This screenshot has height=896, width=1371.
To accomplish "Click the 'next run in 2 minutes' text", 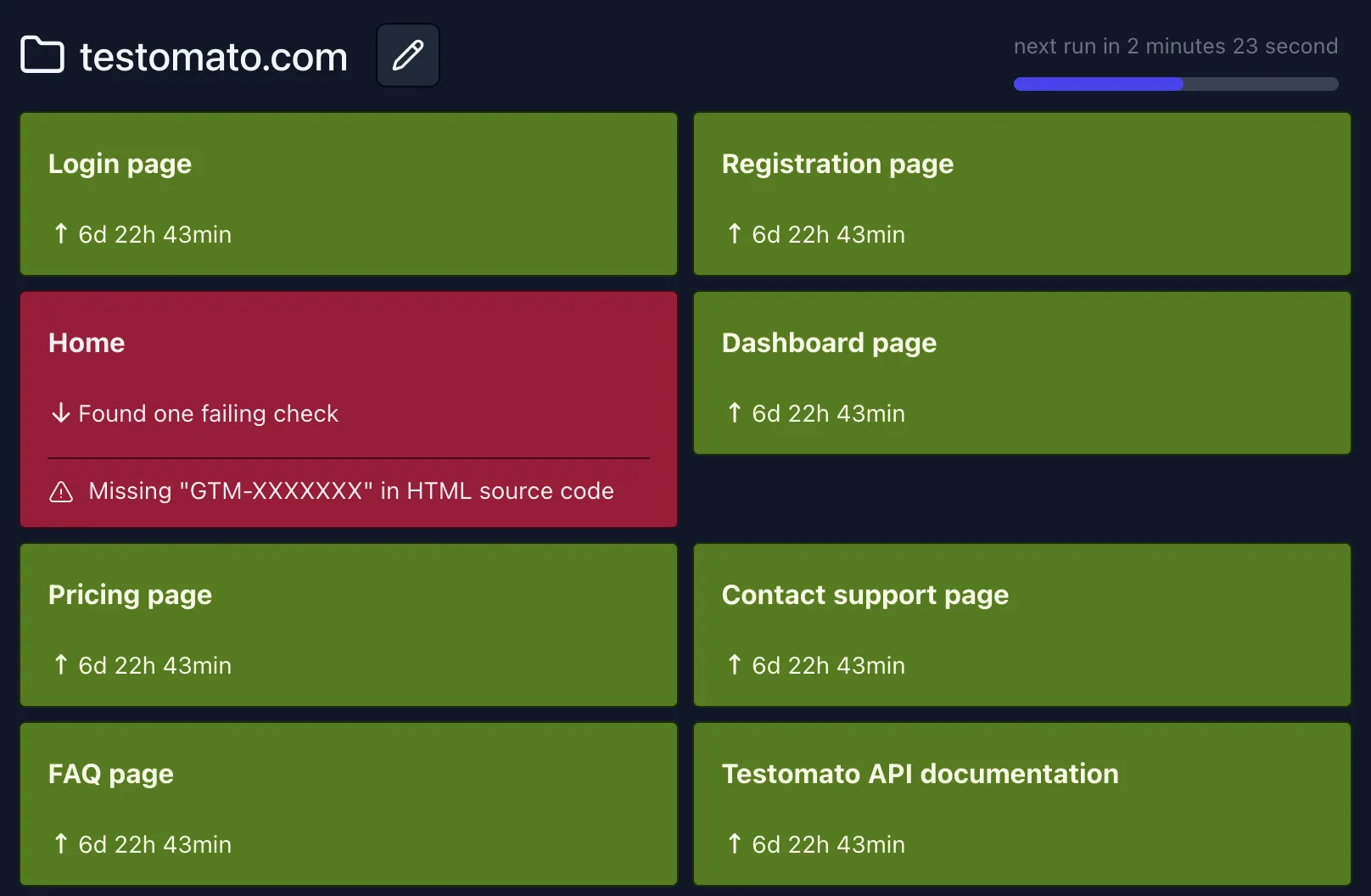I will click(x=1176, y=46).
